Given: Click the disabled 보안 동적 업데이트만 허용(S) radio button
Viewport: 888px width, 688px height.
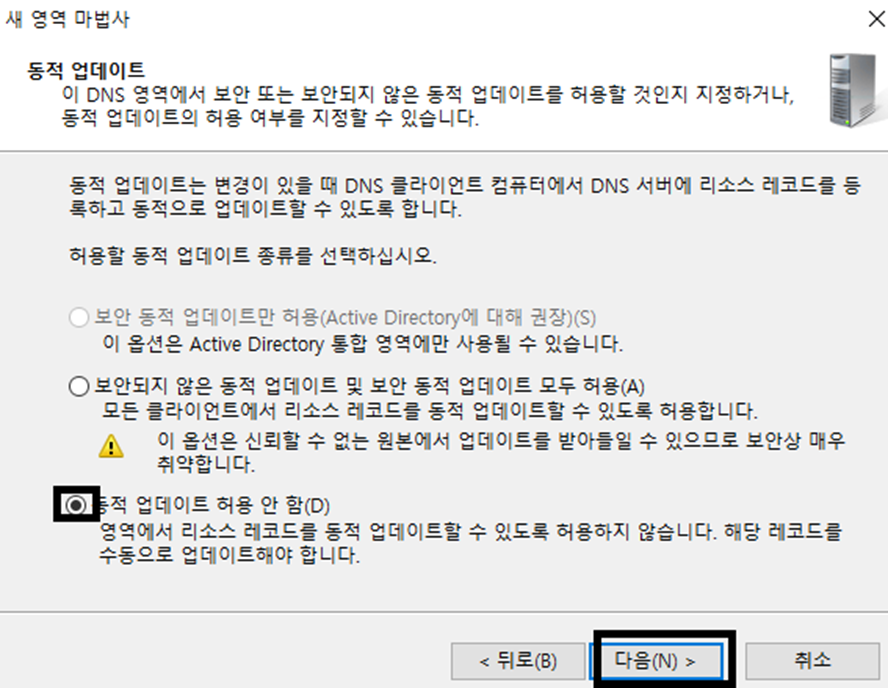Looking at the screenshot, I should (x=79, y=317).
